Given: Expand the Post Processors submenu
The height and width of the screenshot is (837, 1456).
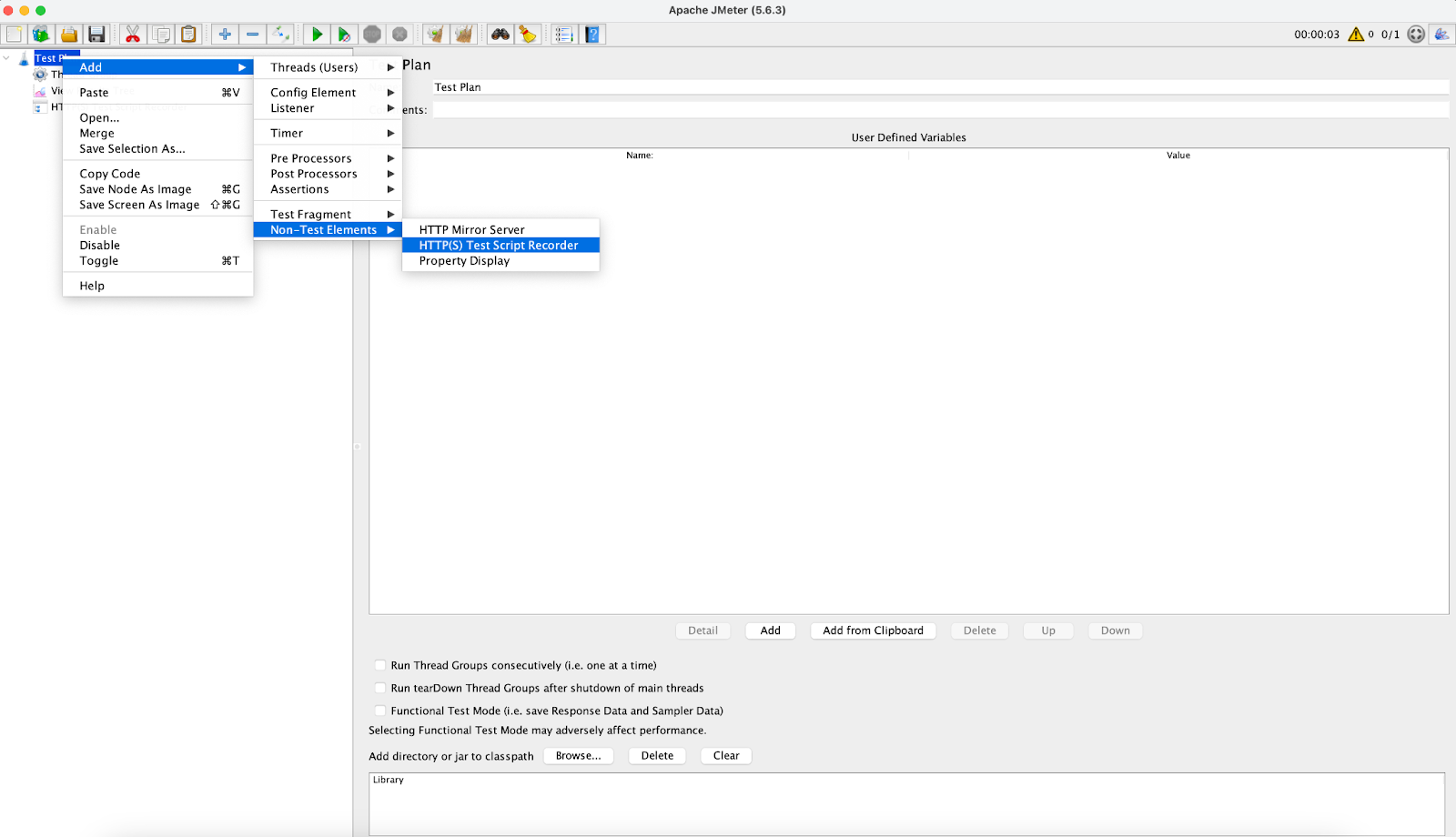Looking at the screenshot, I should point(328,174).
